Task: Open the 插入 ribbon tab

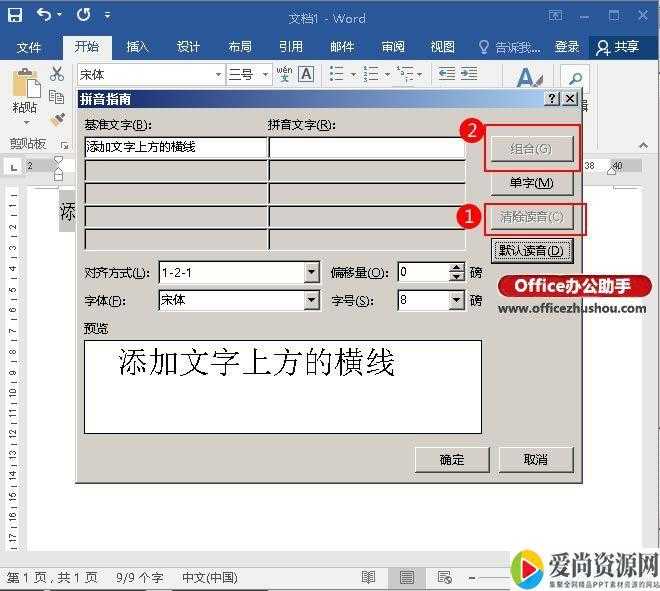Action: click(137, 47)
